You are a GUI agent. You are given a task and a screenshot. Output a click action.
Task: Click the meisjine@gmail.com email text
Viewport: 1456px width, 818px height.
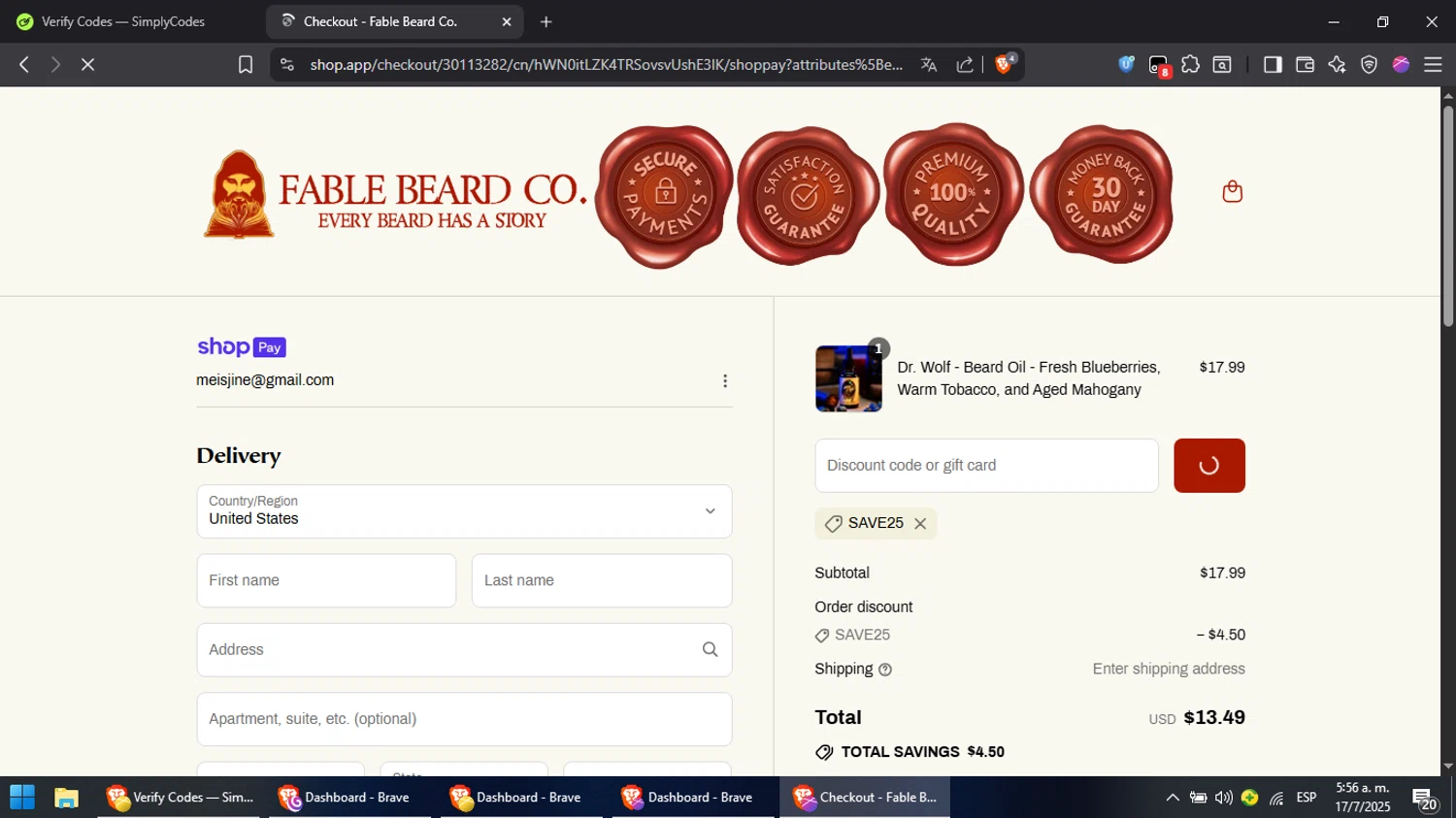point(265,380)
